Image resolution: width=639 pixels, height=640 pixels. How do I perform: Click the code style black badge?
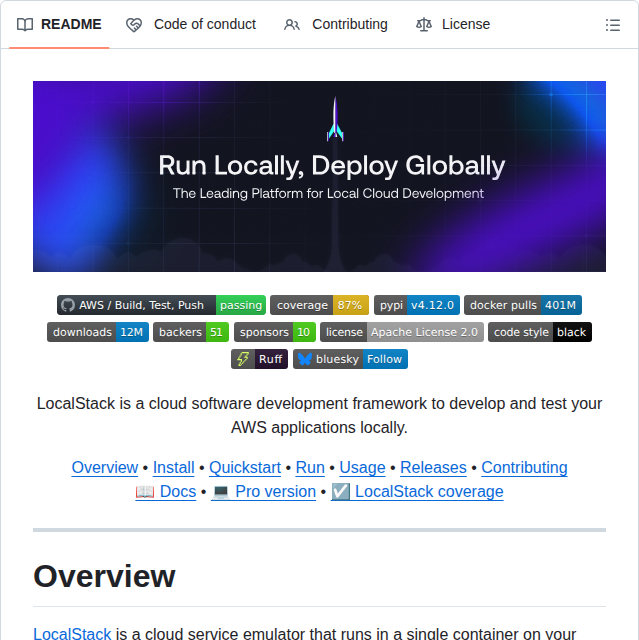tap(540, 332)
